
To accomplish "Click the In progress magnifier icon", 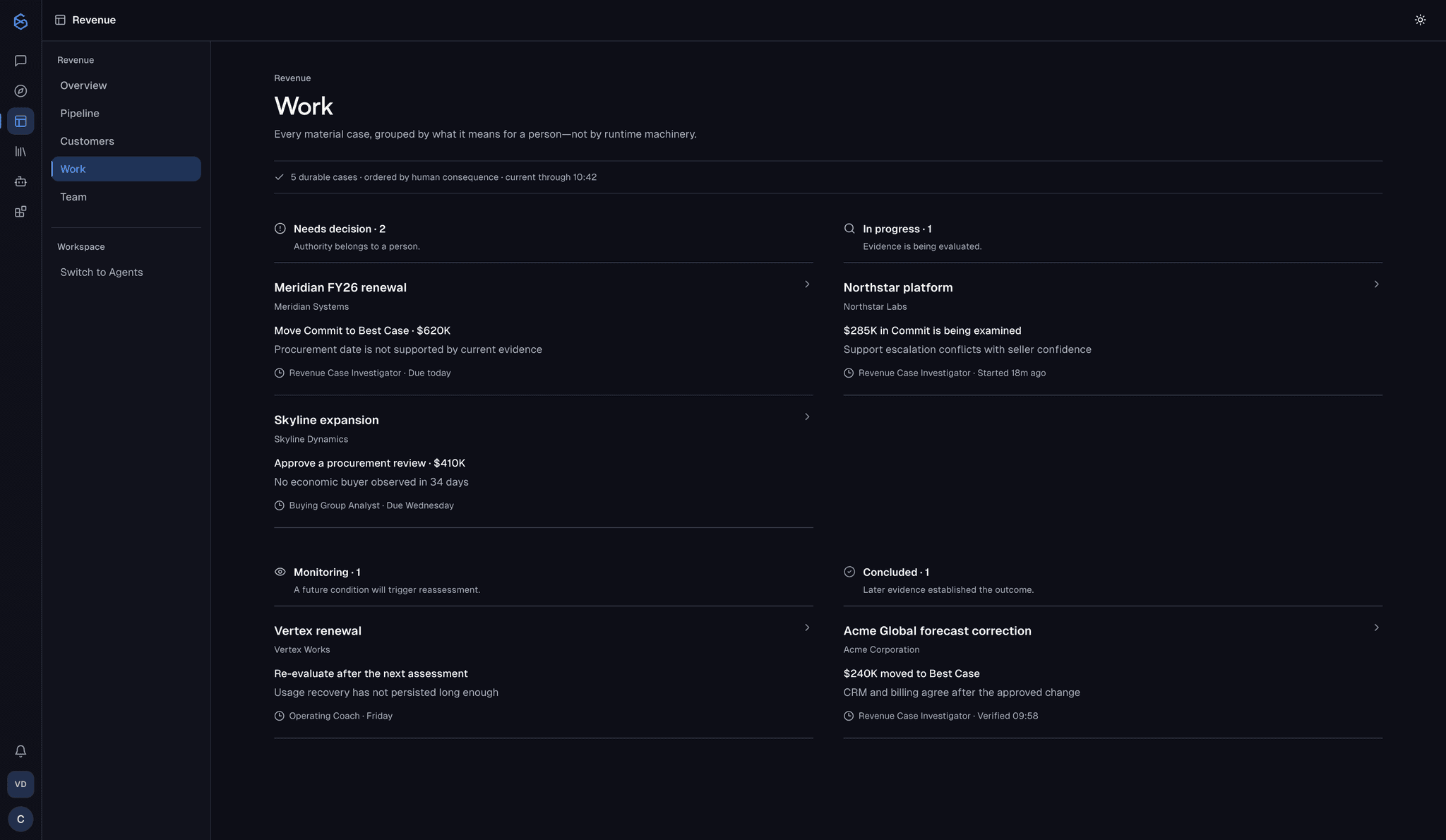I will 849,228.
